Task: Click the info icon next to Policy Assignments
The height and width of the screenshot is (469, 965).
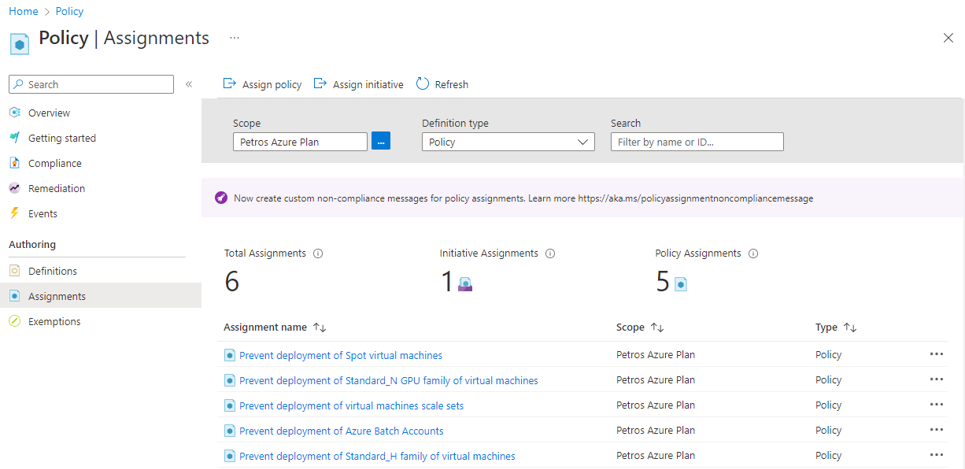Action: pyautogui.click(x=753, y=254)
